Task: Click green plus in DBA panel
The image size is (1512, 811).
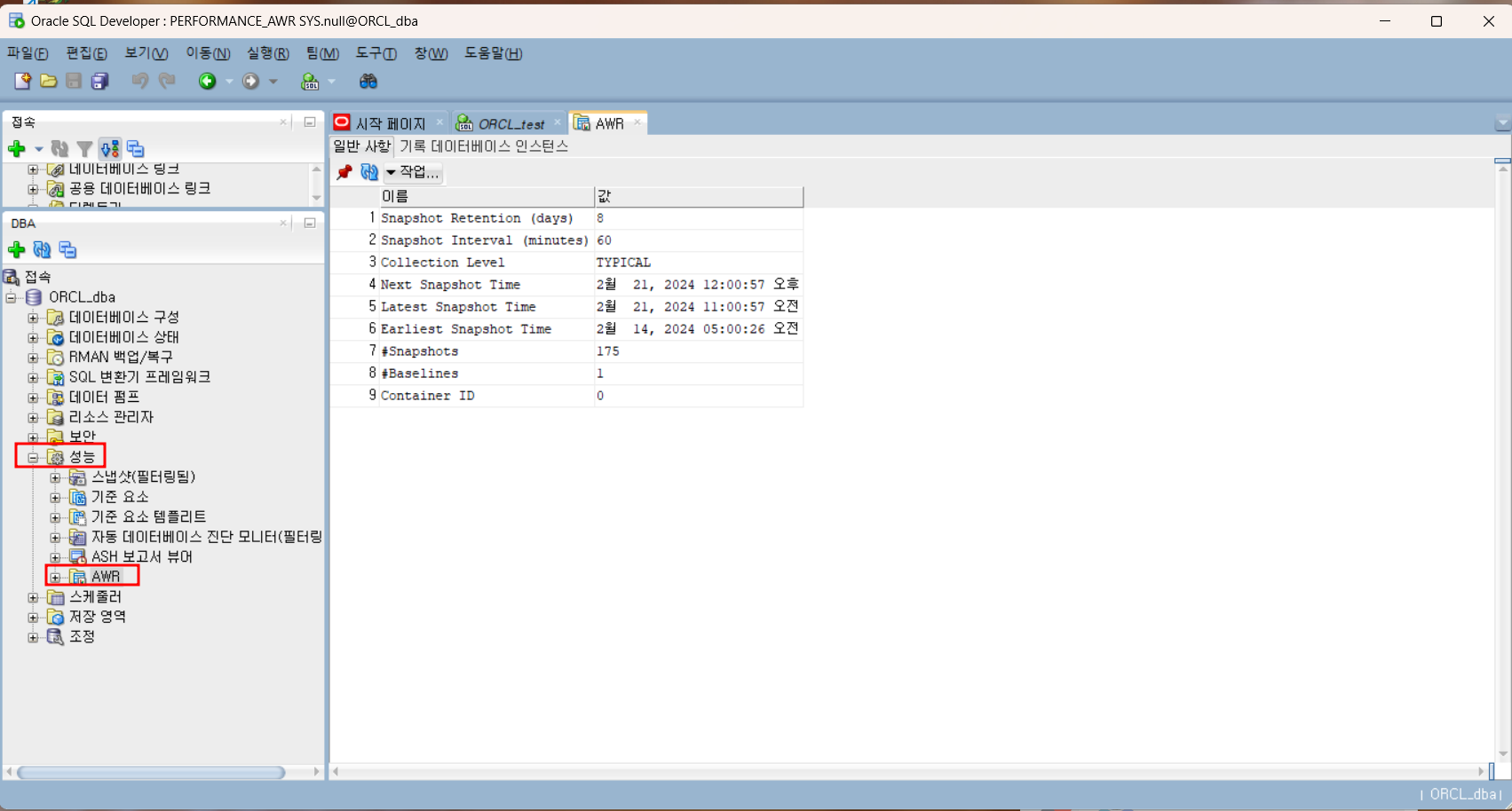Action: pyautogui.click(x=16, y=249)
